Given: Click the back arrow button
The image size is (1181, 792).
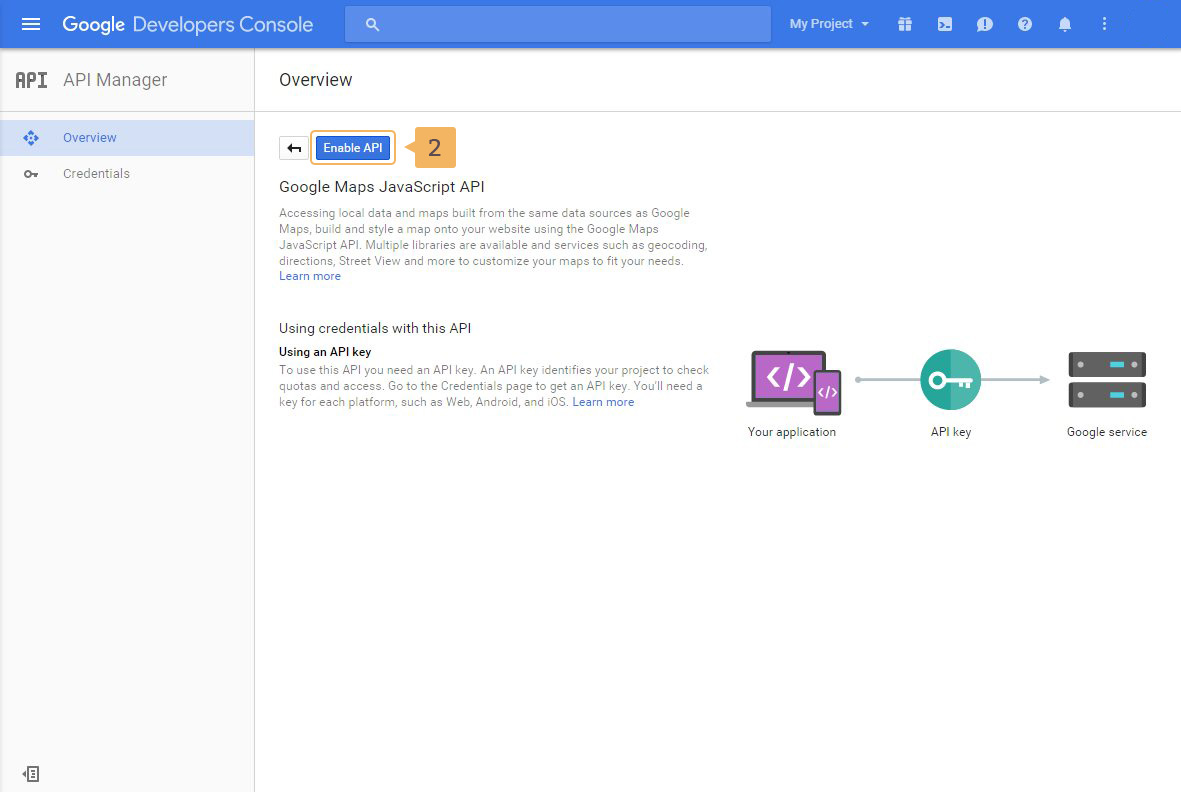Looking at the screenshot, I should 294,148.
